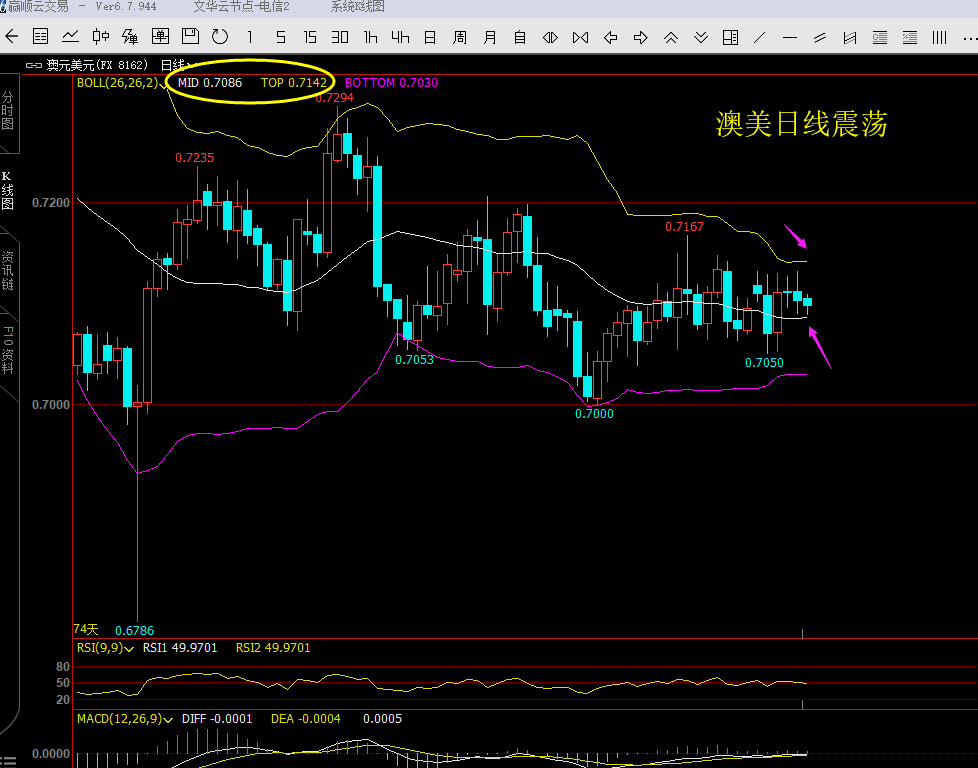This screenshot has height=768, width=978.
Task: Click the horizontal compress chart icon
Action: (x=580, y=37)
